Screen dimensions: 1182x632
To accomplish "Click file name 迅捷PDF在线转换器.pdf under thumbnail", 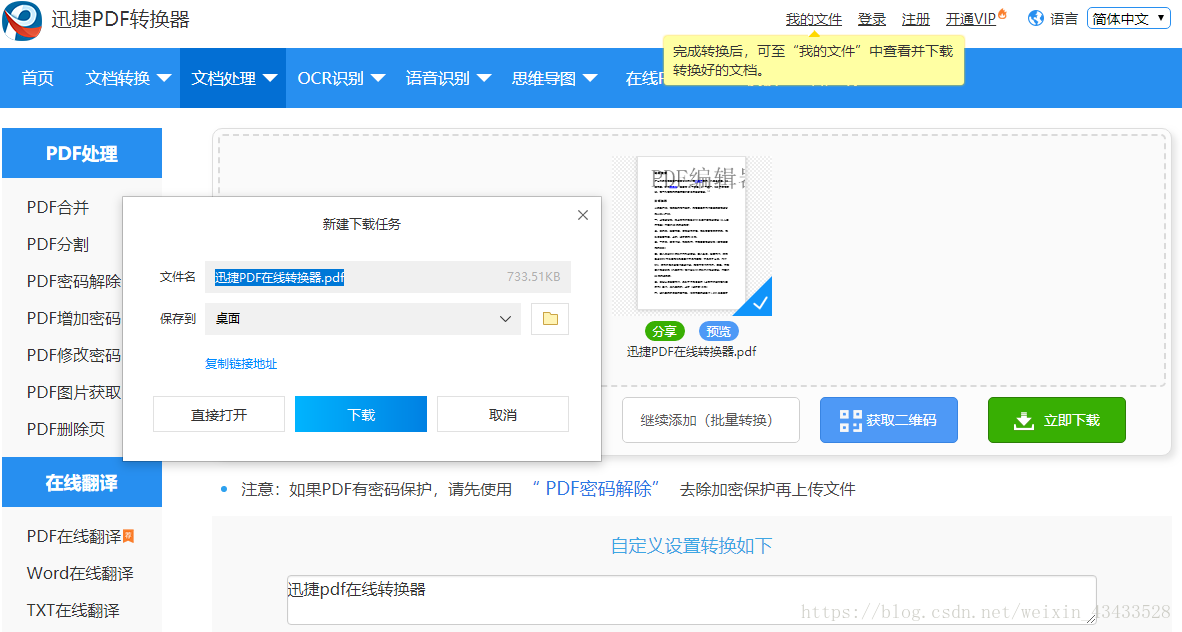I will pos(691,351).
